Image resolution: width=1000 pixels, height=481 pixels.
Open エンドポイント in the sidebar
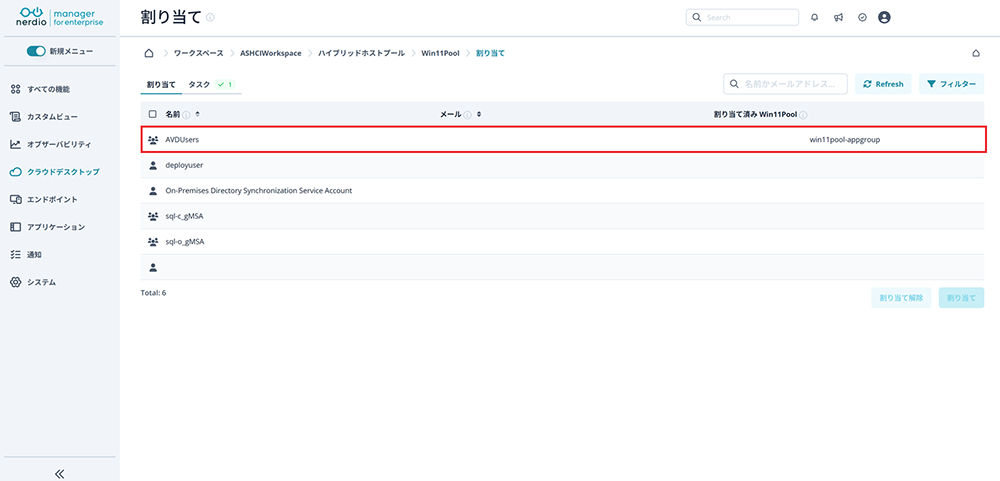pos(52,199)
